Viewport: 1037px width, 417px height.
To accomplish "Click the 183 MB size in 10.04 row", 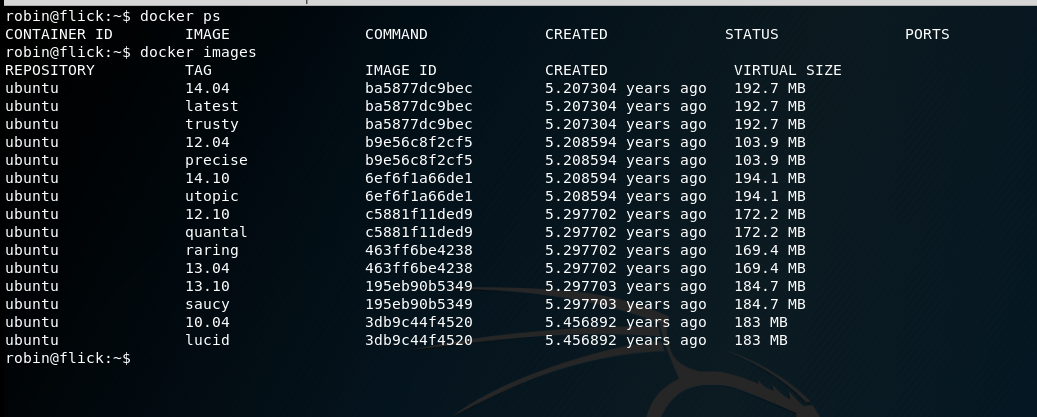I will pos(761,322).
